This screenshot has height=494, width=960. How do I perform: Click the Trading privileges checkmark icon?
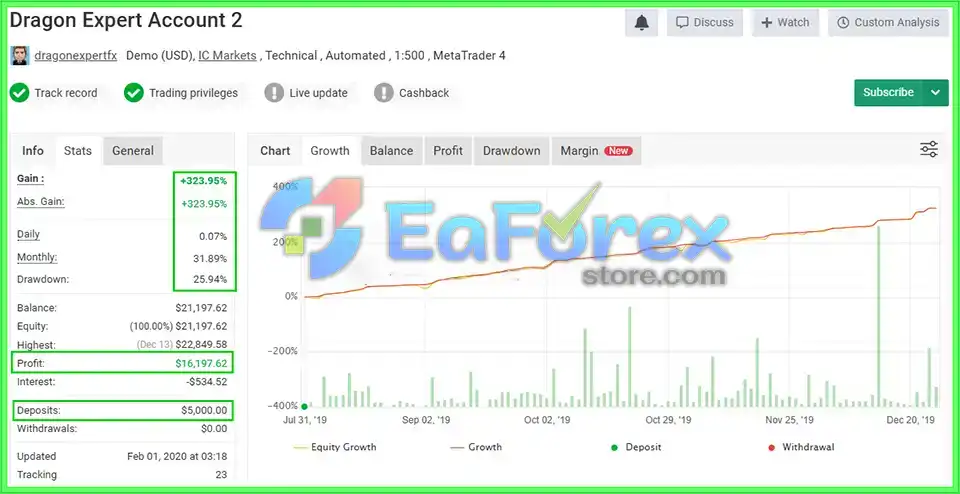click(x=133, y=93)
